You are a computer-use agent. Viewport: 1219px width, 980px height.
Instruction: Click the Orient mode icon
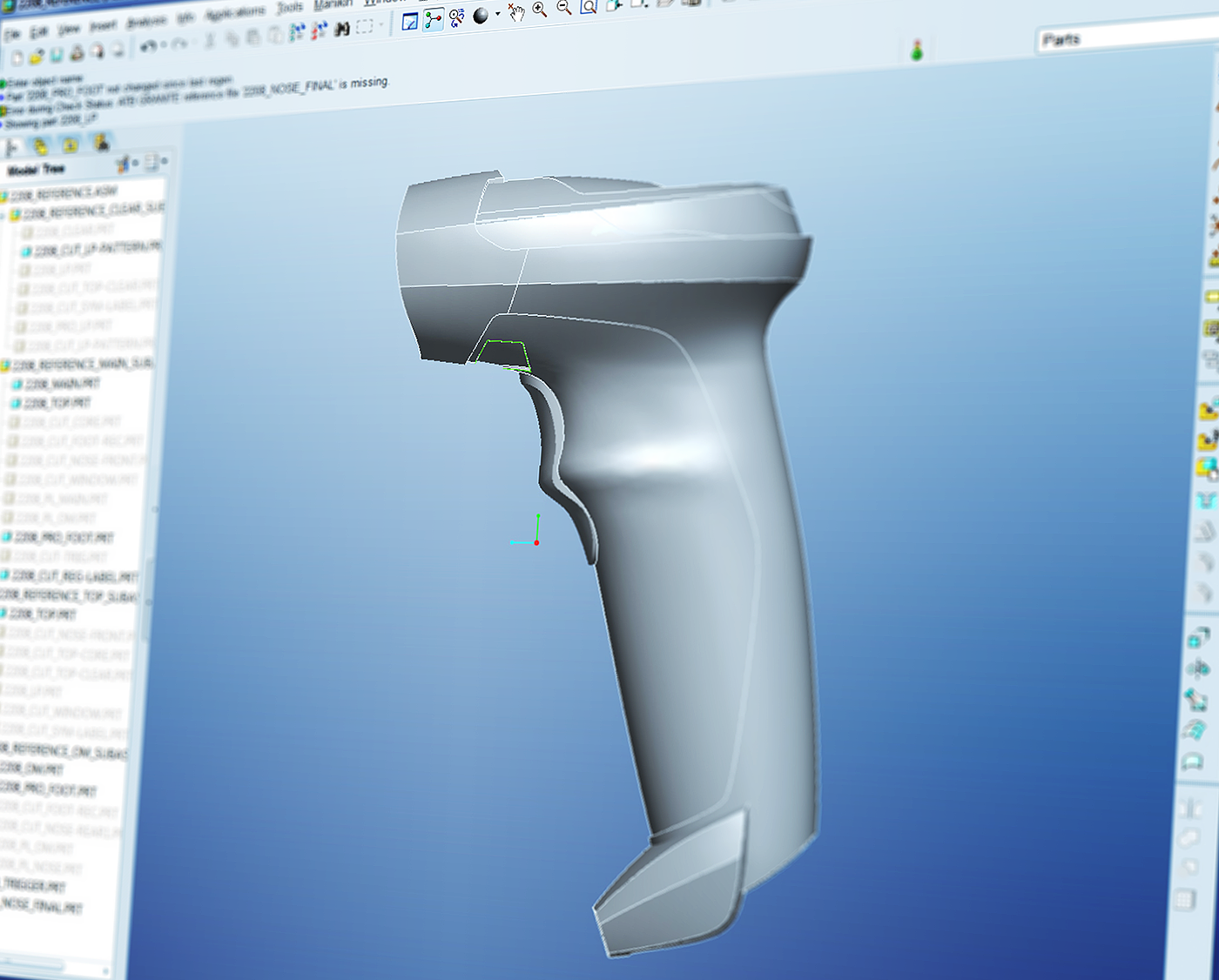pyautogui.click(x=456, y=18)
